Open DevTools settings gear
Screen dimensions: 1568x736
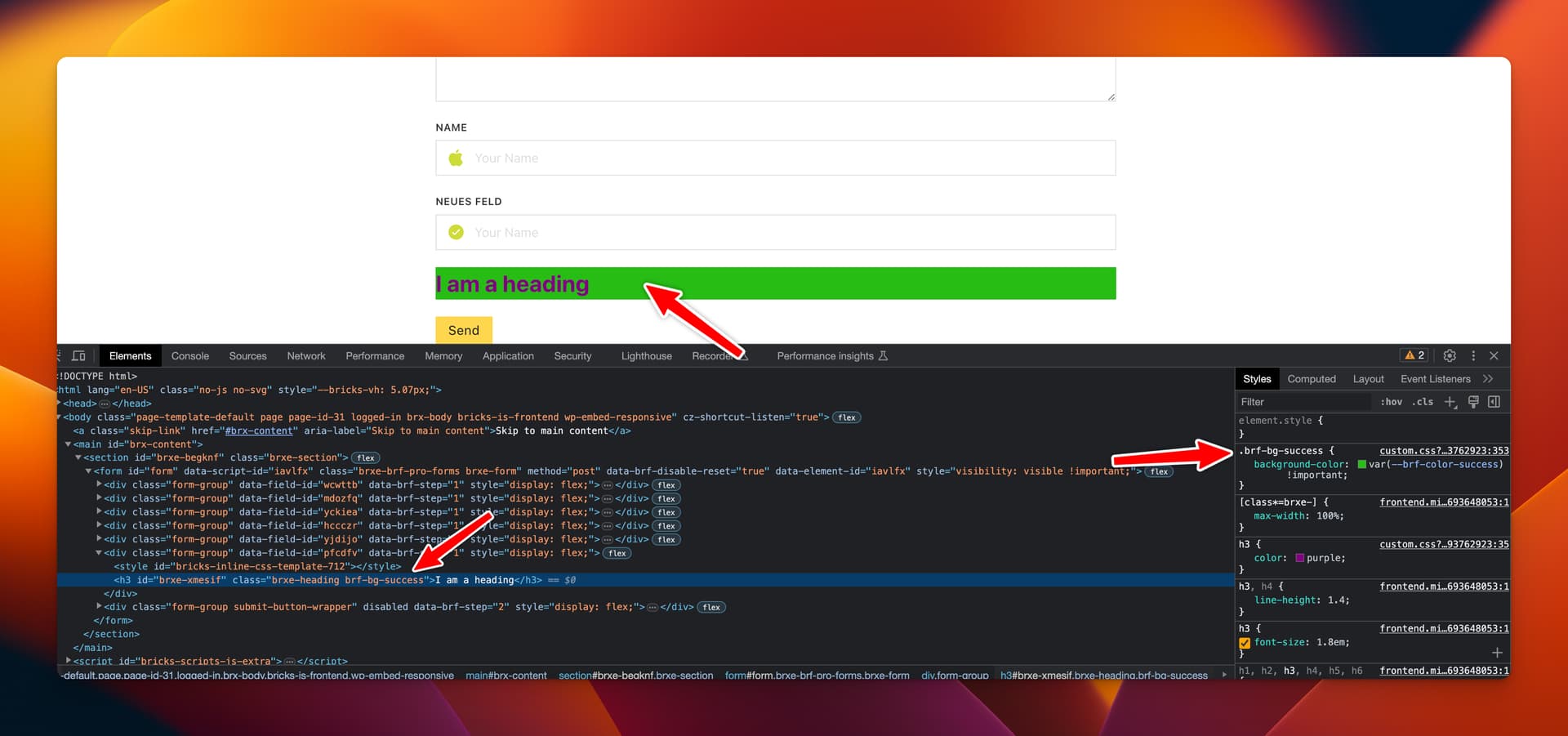tap(1450, 356)
